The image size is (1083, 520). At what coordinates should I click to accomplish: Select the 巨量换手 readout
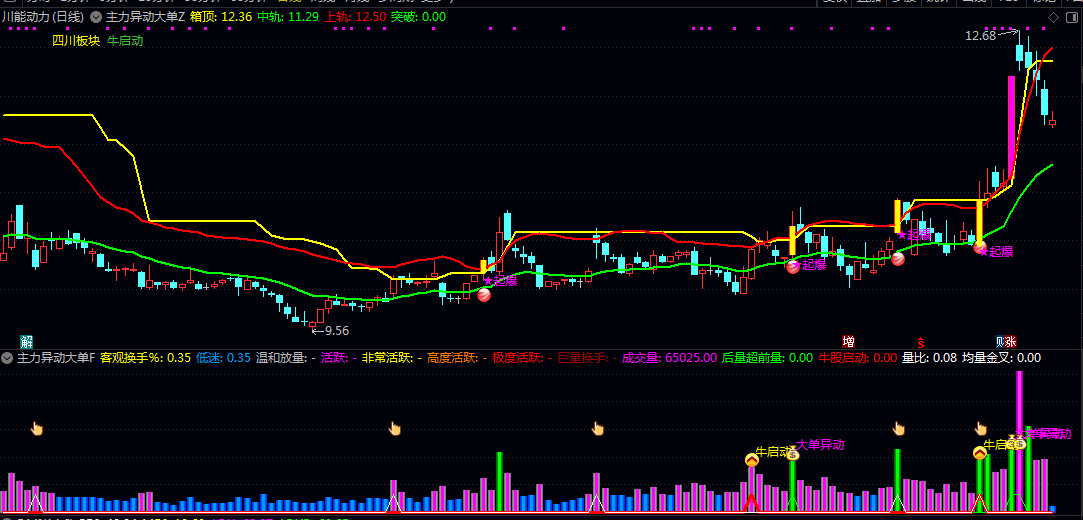coord(587,358)
